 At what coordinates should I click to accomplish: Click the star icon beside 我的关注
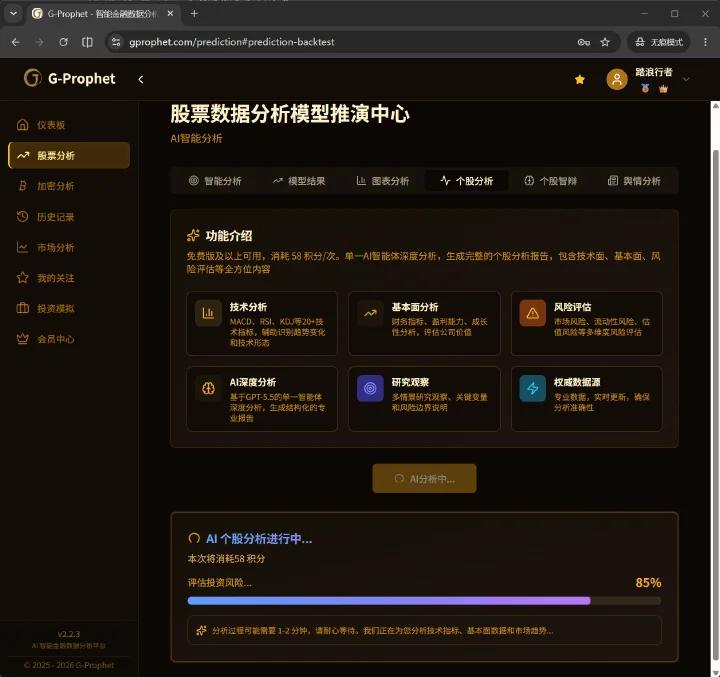[x=22, y=277]
